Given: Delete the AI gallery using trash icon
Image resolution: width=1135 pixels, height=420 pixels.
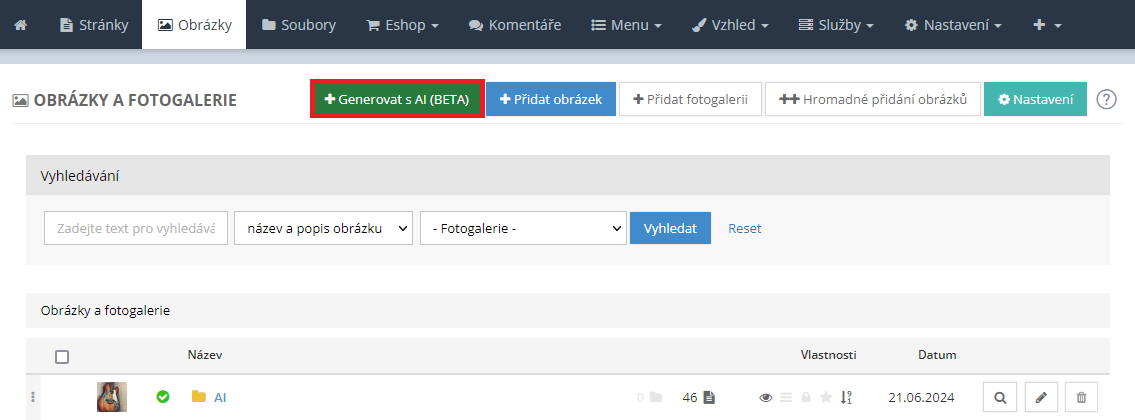Looking at the screenshot, I should (1081, 397).
